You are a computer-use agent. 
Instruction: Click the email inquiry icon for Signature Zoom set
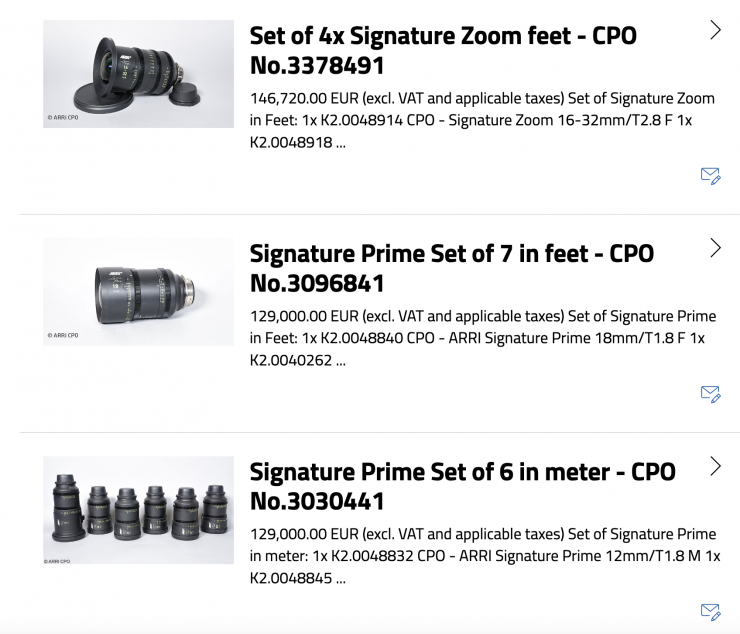710,176
